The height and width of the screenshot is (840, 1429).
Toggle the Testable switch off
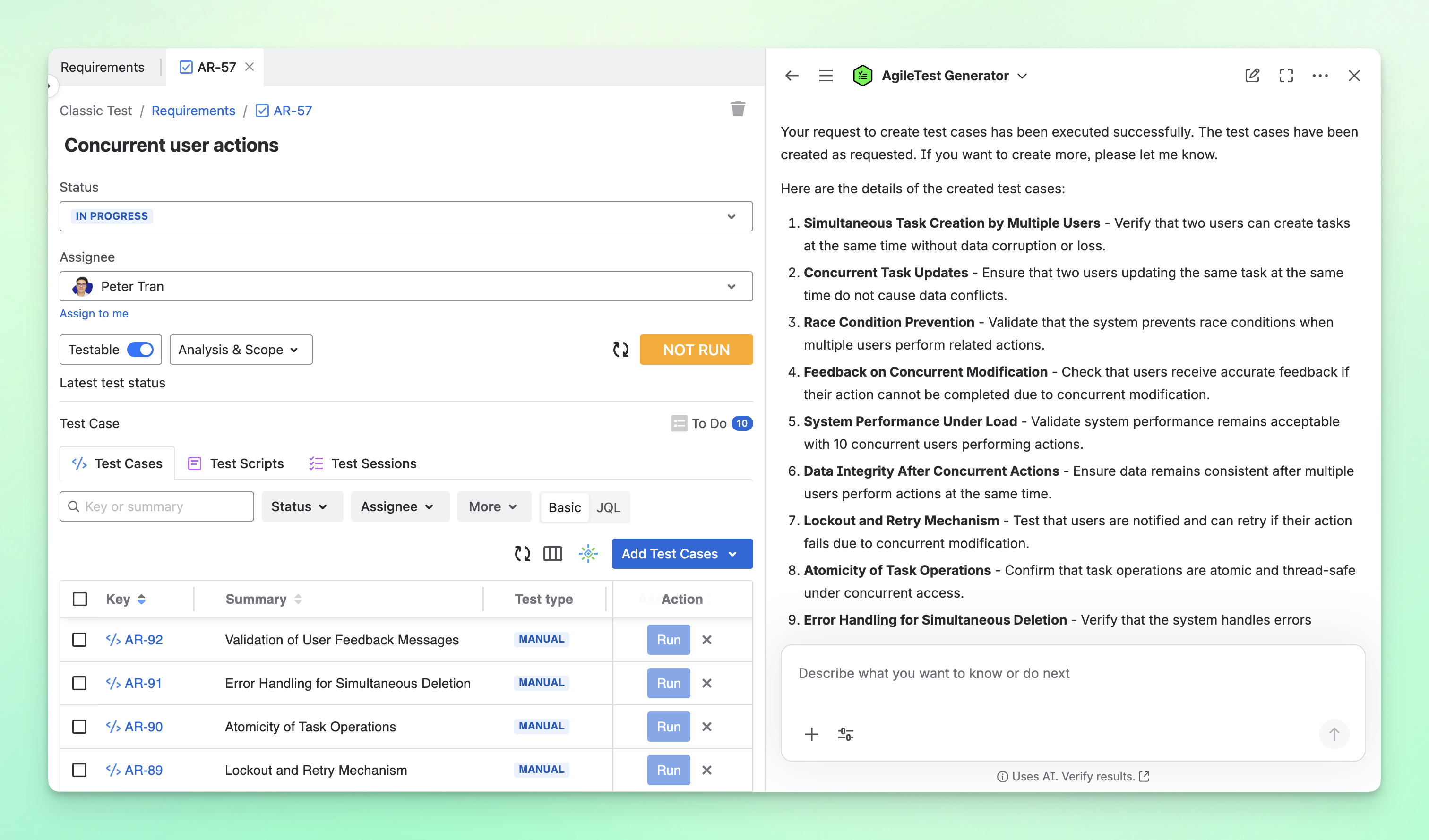tap(140, 350)
